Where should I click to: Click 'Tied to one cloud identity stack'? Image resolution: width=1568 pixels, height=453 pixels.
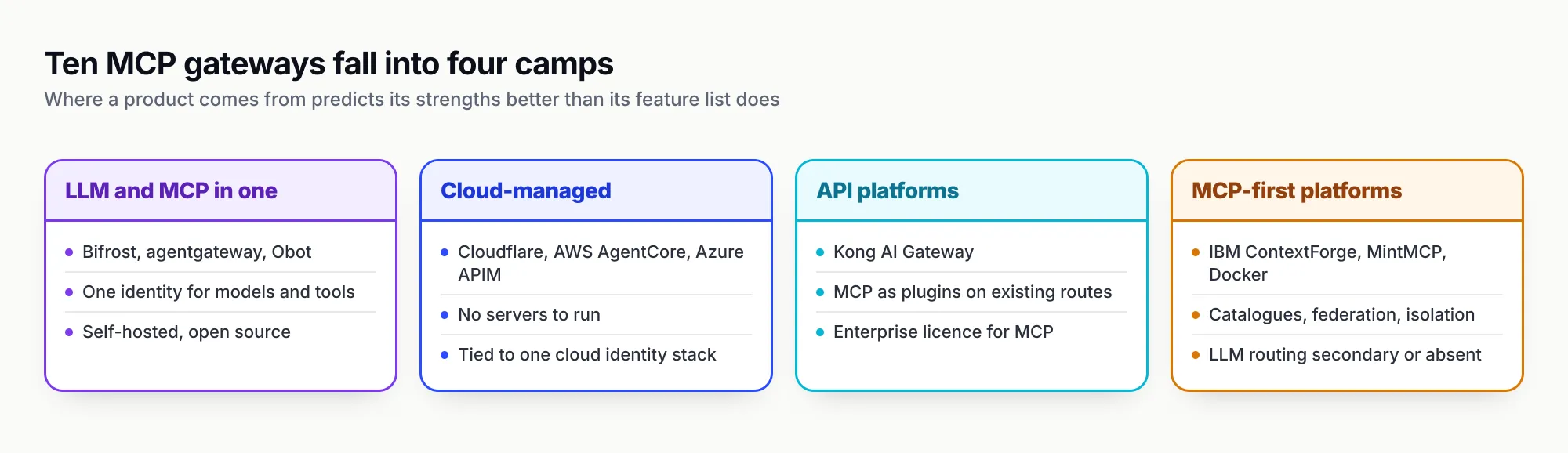pyautogui.click(x=596, y=355)
